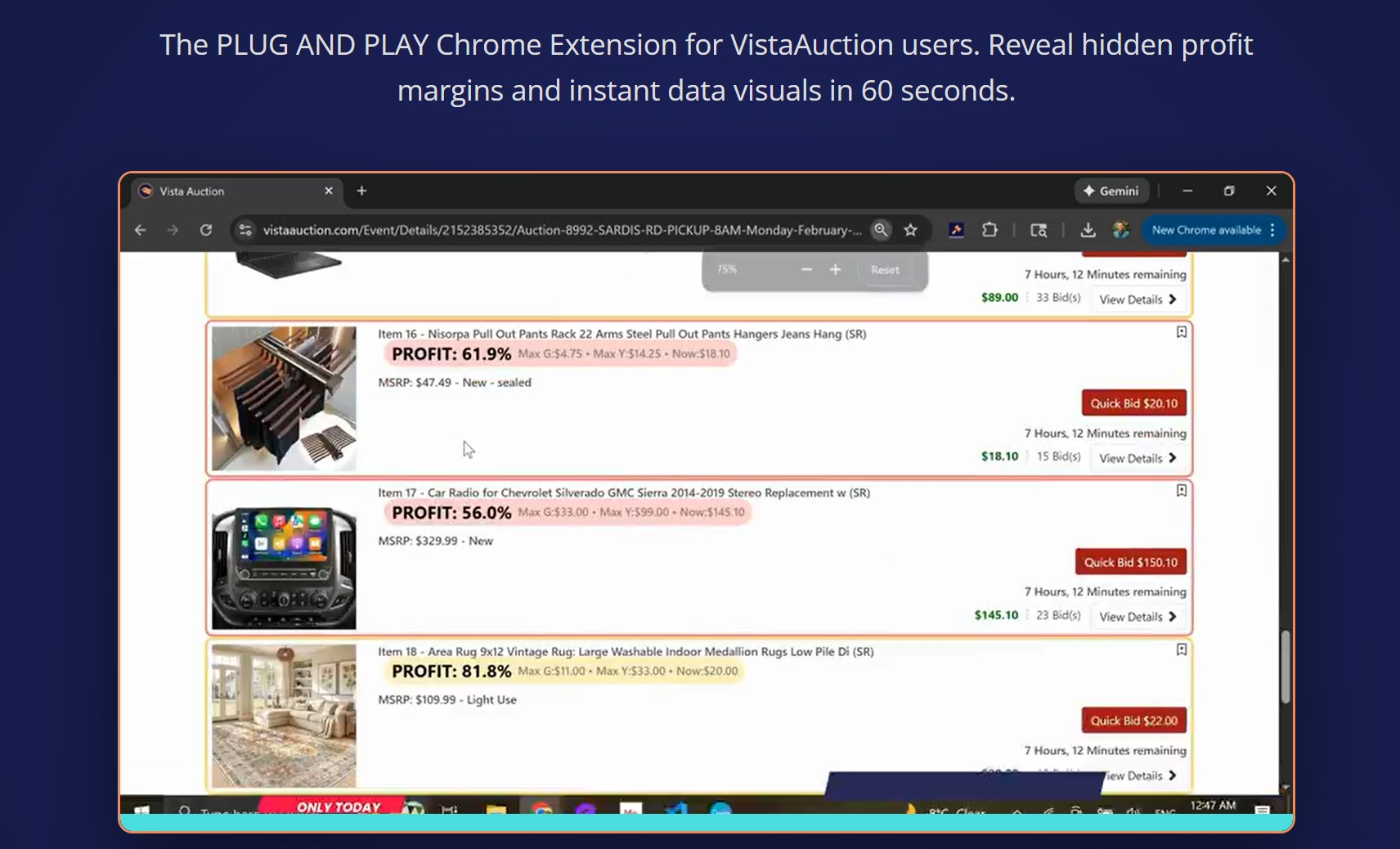This screenshot has width=1400, height=849.
Task: Open the pinned dark blue extension icon
Action: tap(956, 231)
